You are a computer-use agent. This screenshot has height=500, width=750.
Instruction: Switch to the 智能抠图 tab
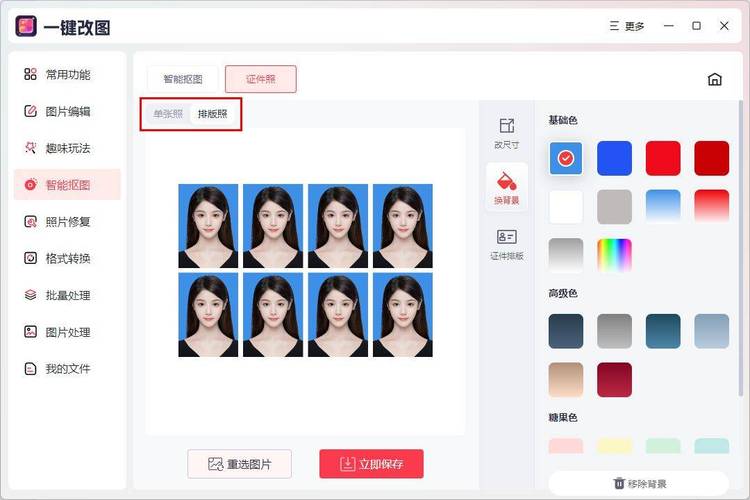point(183,79)
